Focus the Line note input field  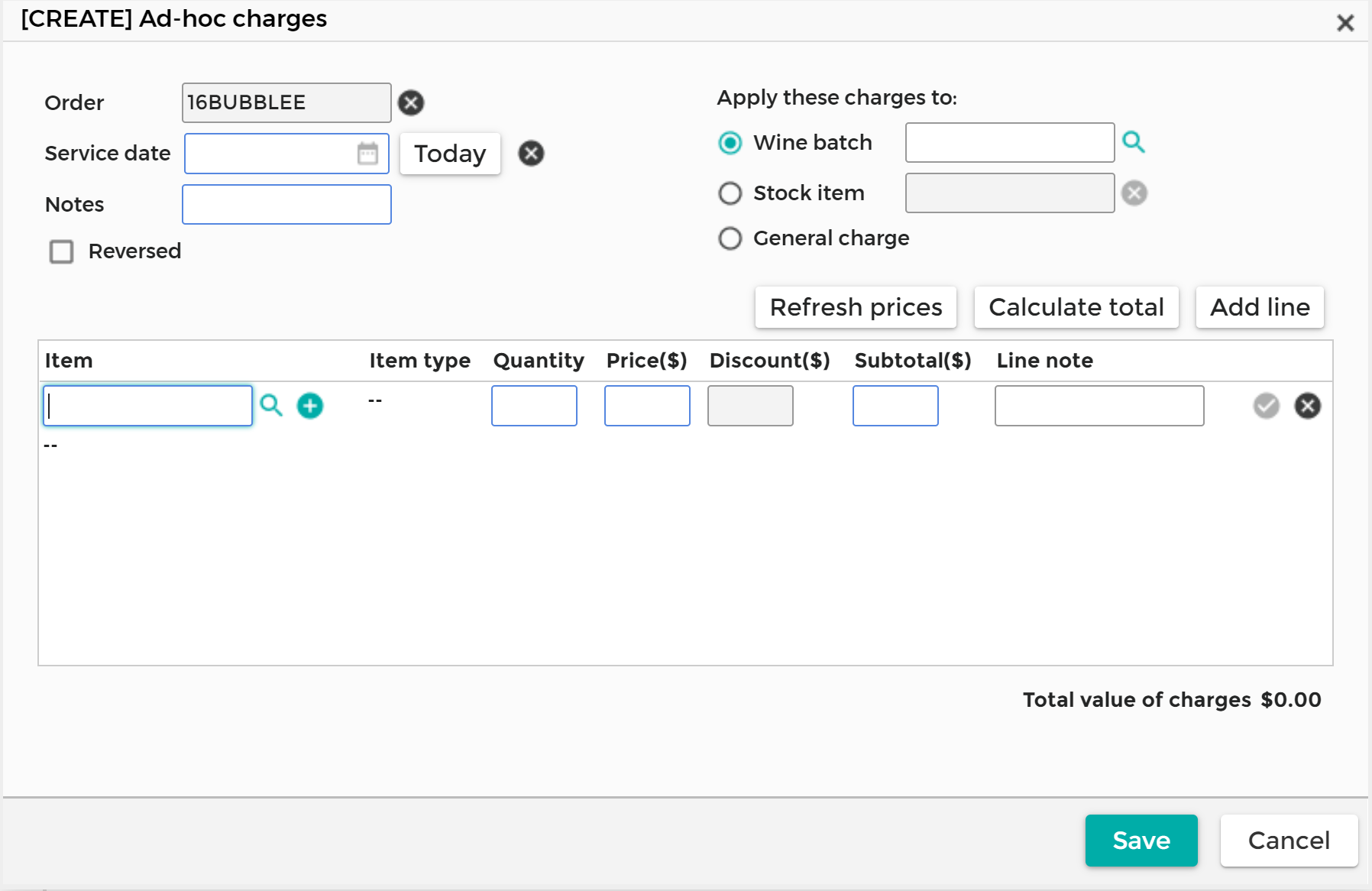(1099, 406)
